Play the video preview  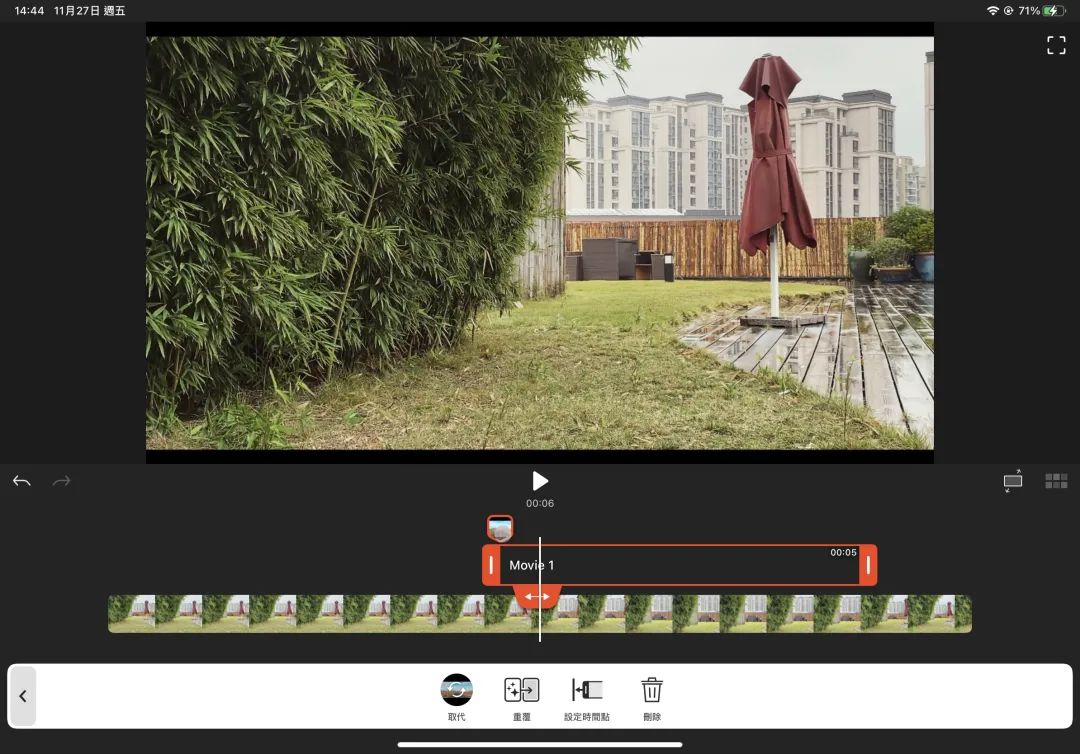click(x=540, y=481)
